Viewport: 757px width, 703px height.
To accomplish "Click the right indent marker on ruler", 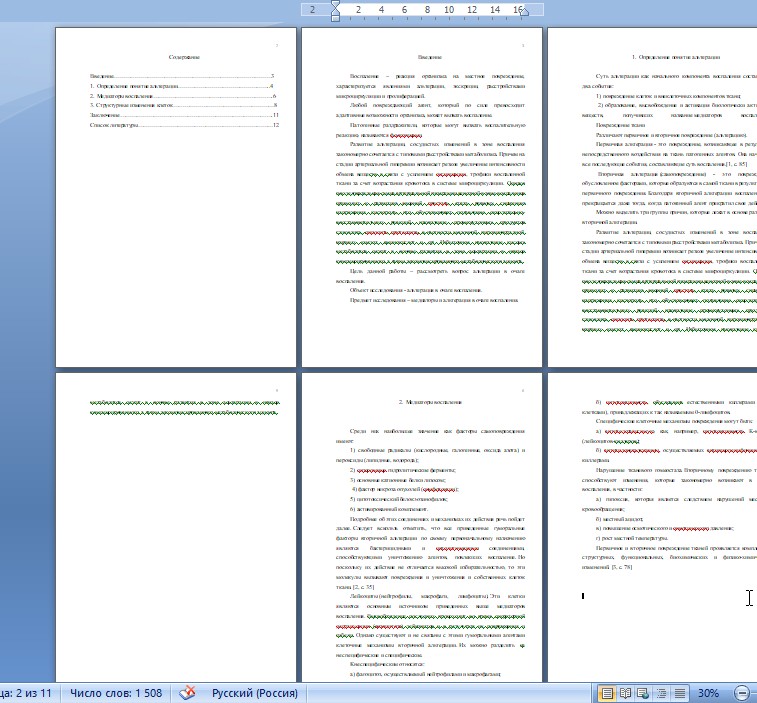I will (522, 13).
